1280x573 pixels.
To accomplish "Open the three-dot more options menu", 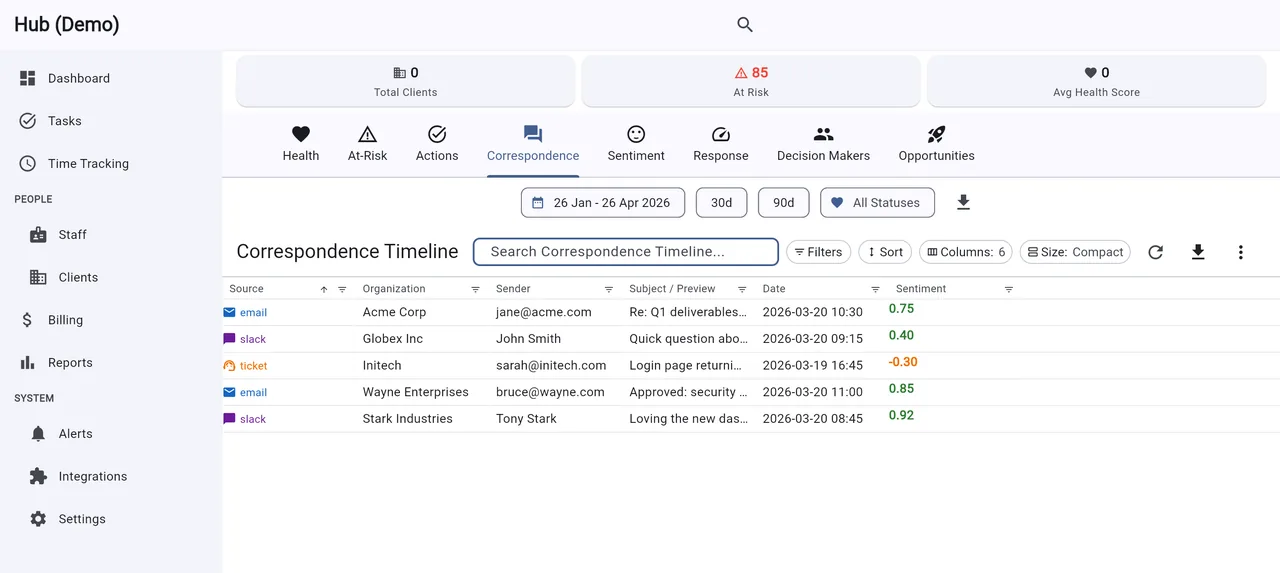I will pos(1240,252).
